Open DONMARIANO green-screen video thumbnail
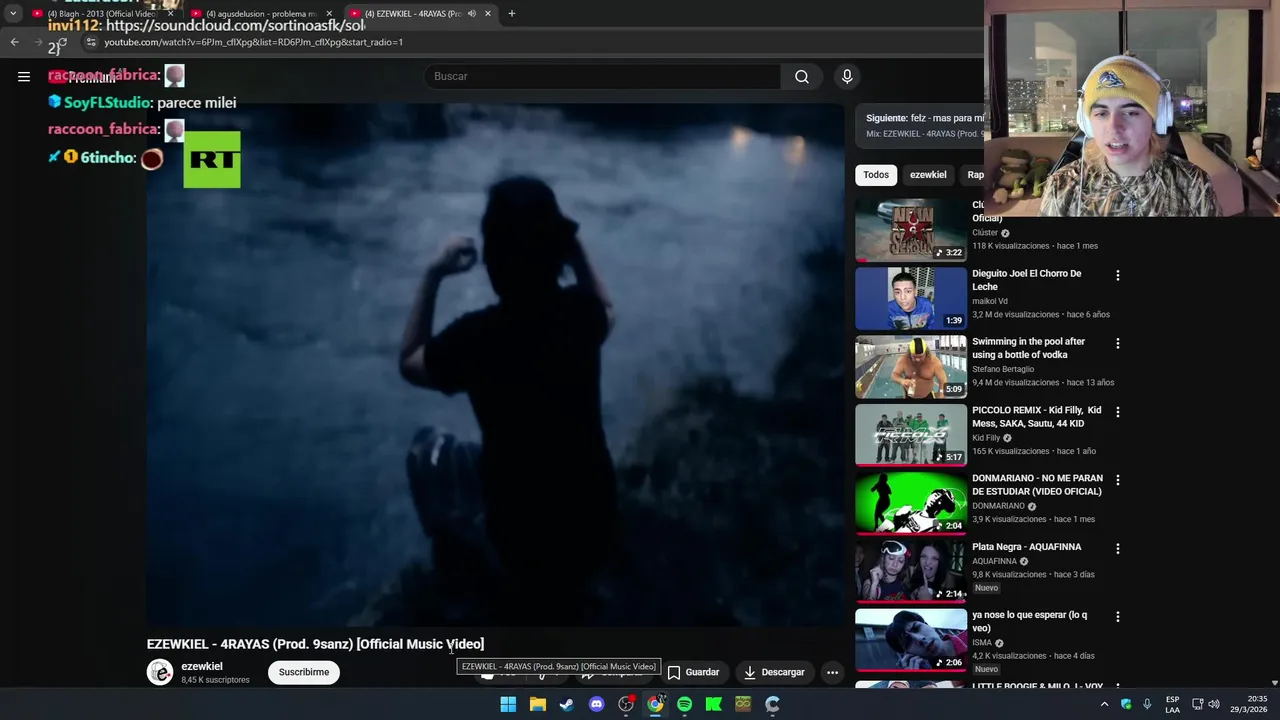 tap(911, 503)
